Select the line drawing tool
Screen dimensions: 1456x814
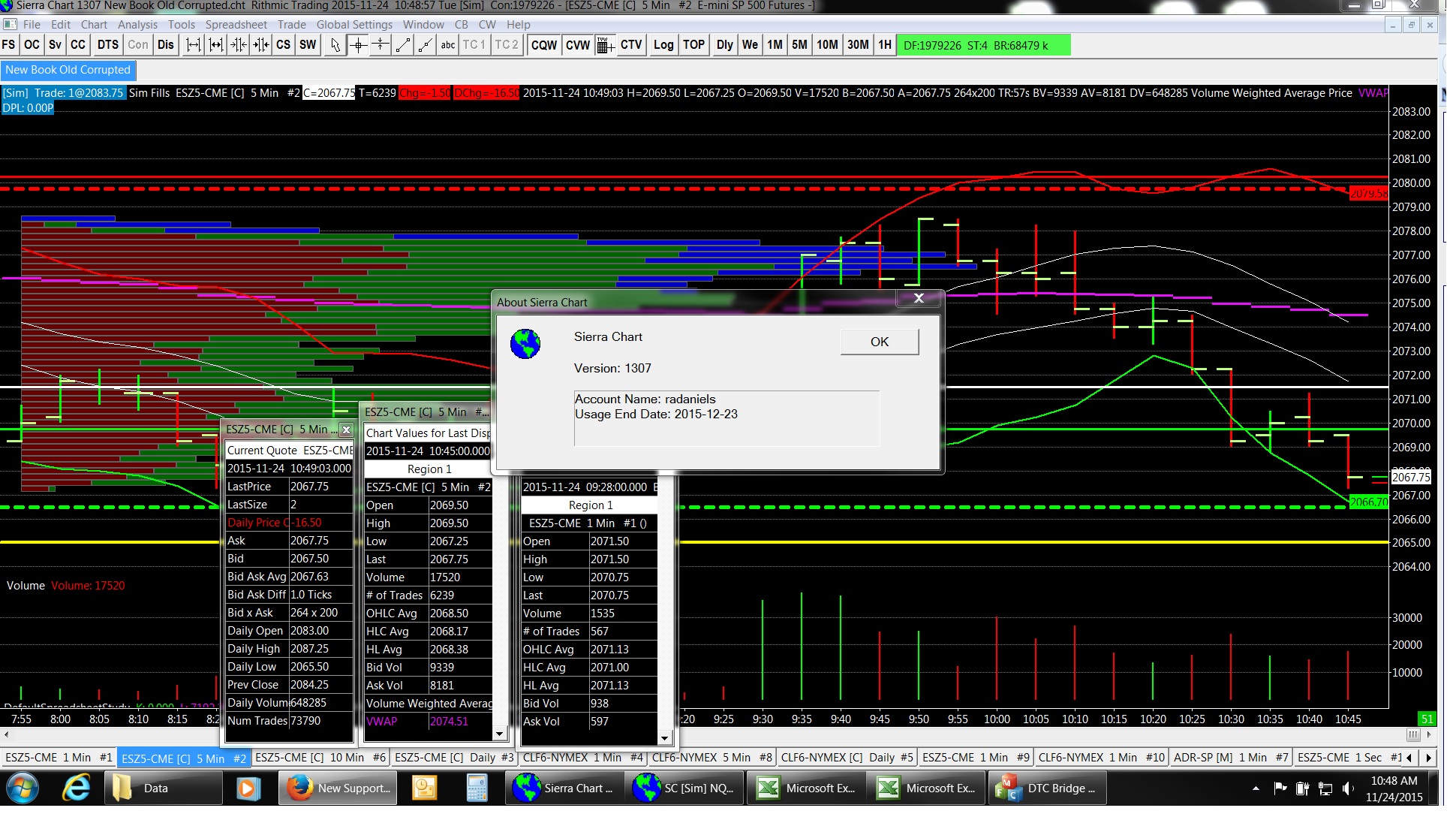tap(403, 45)
